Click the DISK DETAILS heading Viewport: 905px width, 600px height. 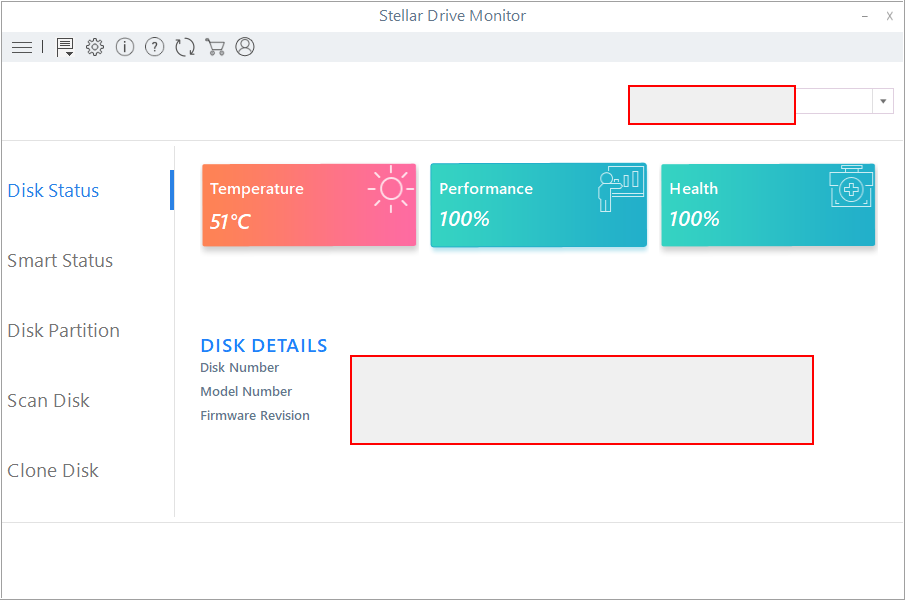tap(264, 346)
